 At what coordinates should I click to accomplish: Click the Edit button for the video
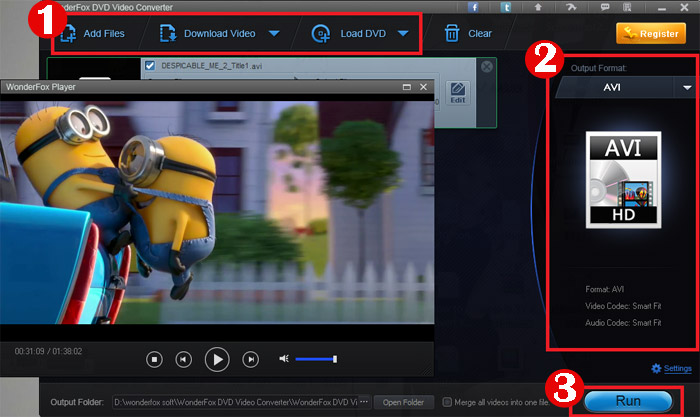[x=458, y=93]
